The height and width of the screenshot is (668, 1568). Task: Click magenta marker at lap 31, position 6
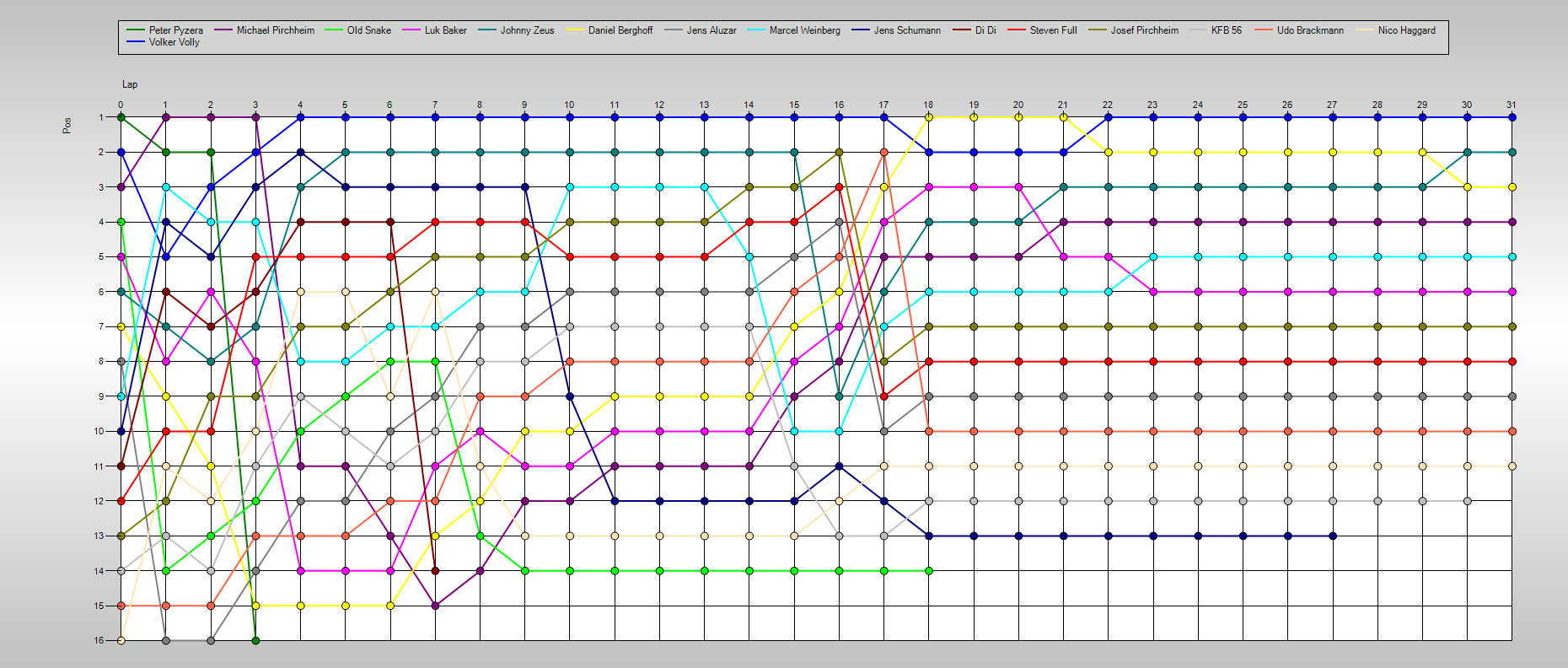pyautogui.click(x=1512, y=292)
